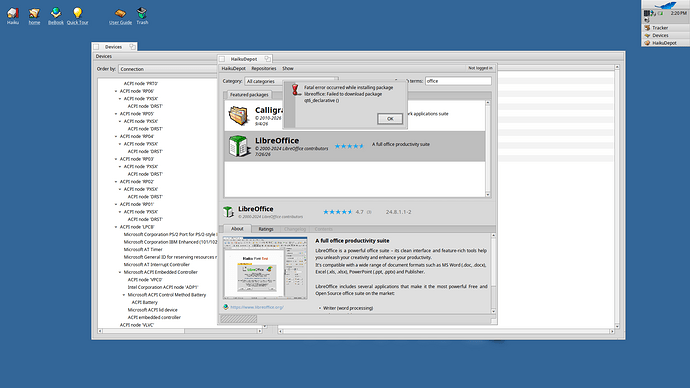Collapse ACPI node 'LPCB' in Devices tree
Viewport: 690px width, 388px height.
point(116,227)
